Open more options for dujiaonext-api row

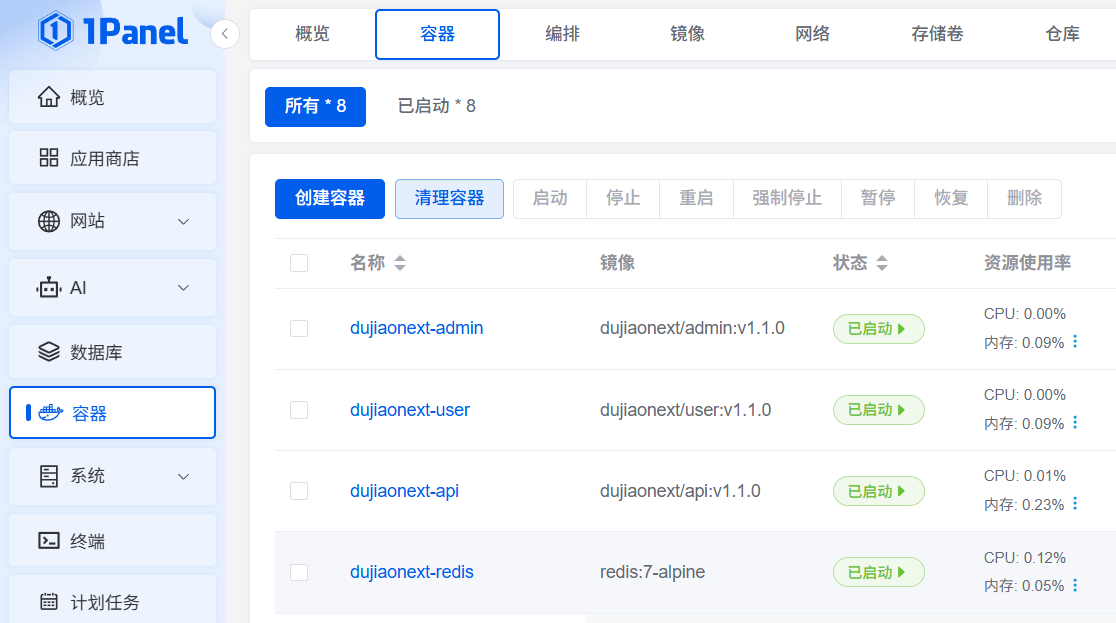(x=1075, y=504)
